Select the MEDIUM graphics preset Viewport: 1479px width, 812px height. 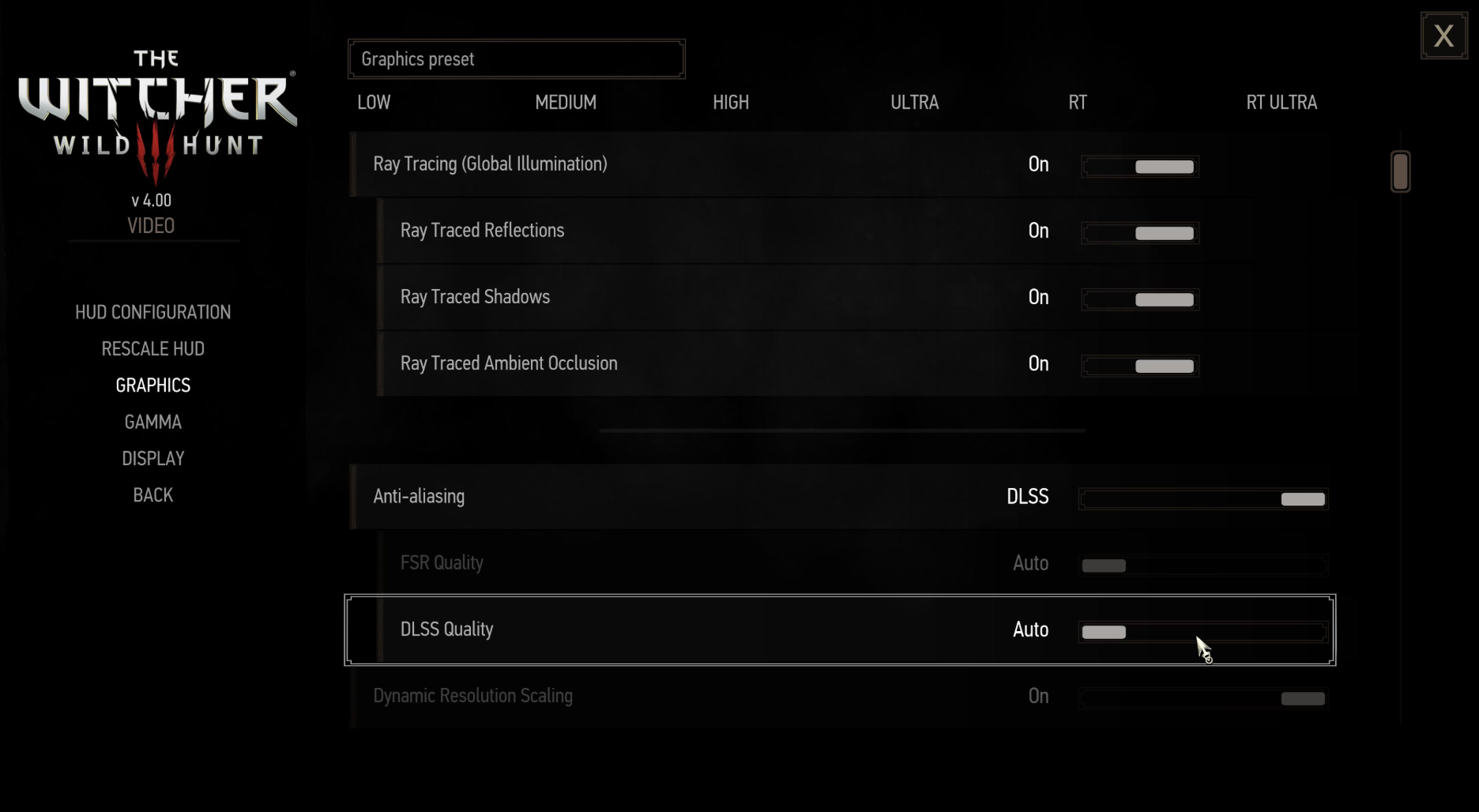tap(566, 103)
